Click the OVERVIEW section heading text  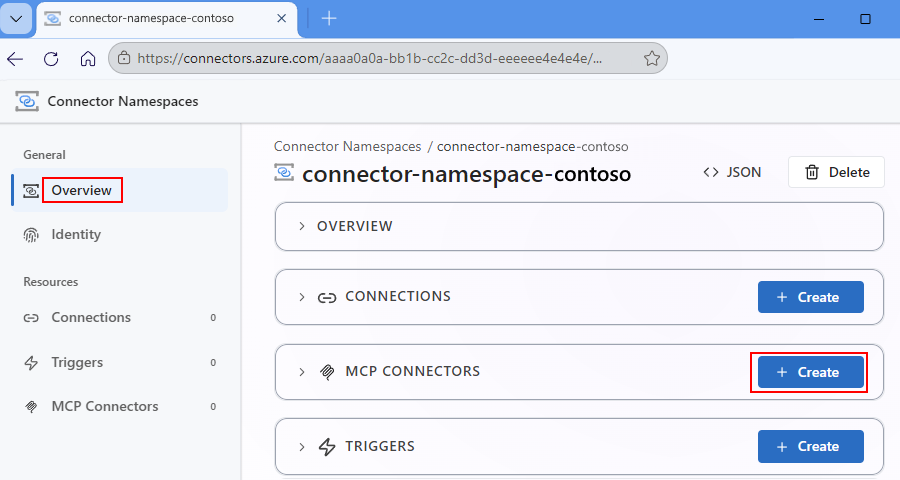pyautogui.click(x=355, y=226)
